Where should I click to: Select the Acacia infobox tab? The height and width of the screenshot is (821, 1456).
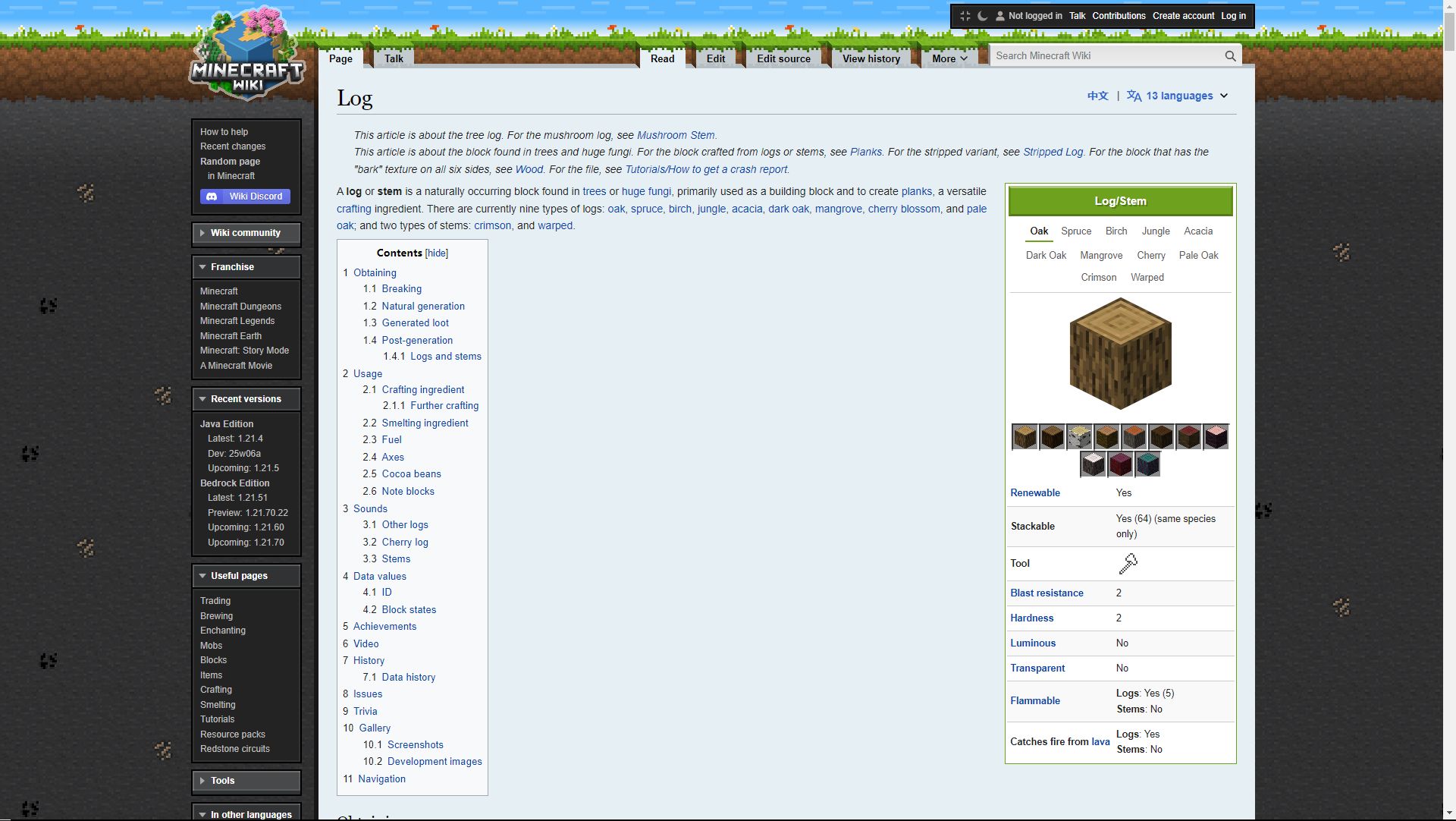pyautogui.click(x=1198, y=231)
